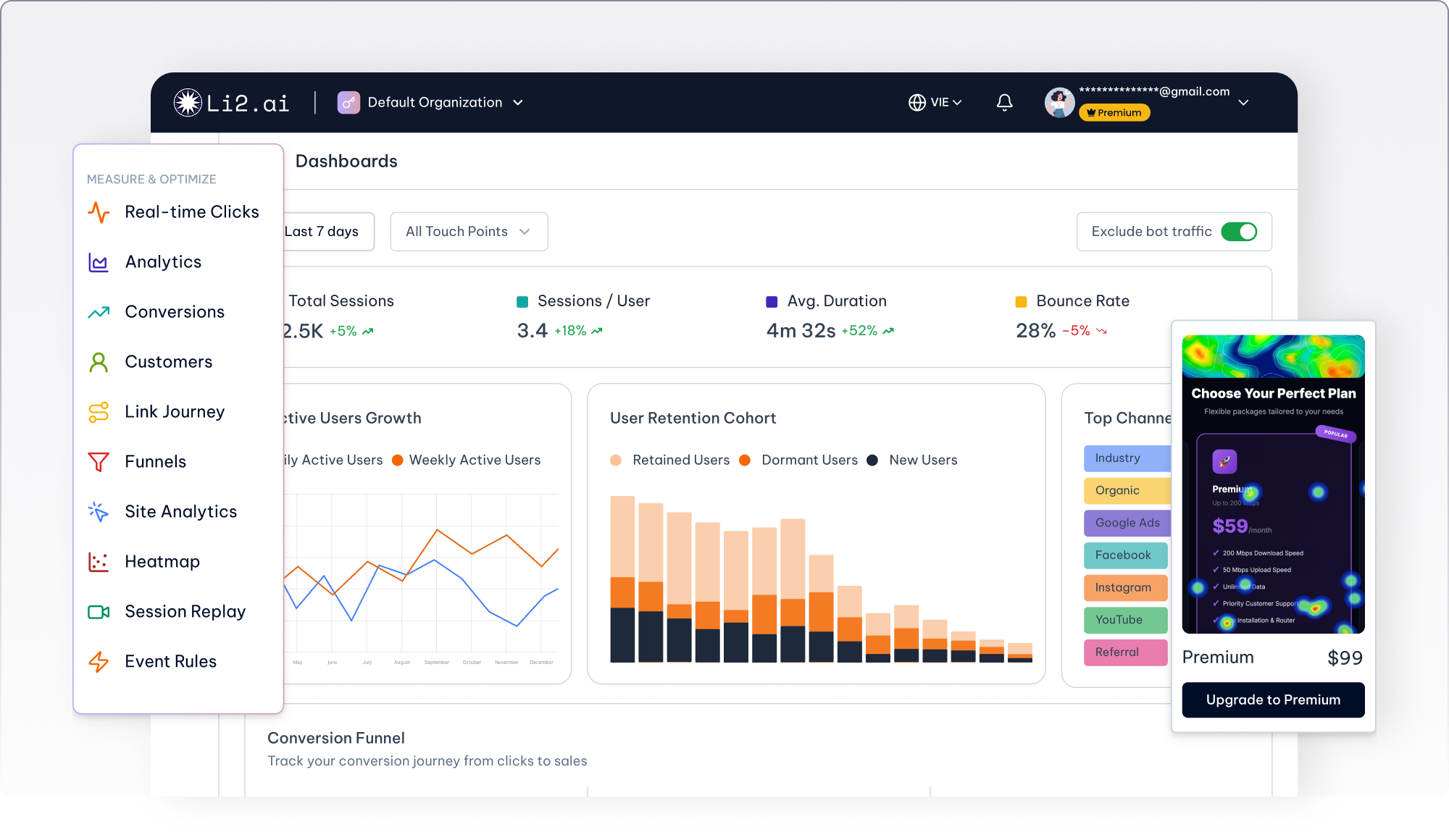Click the upward trend arrow beside +52%
Screen dimensions: 1449x840
[x=888, y=331]
